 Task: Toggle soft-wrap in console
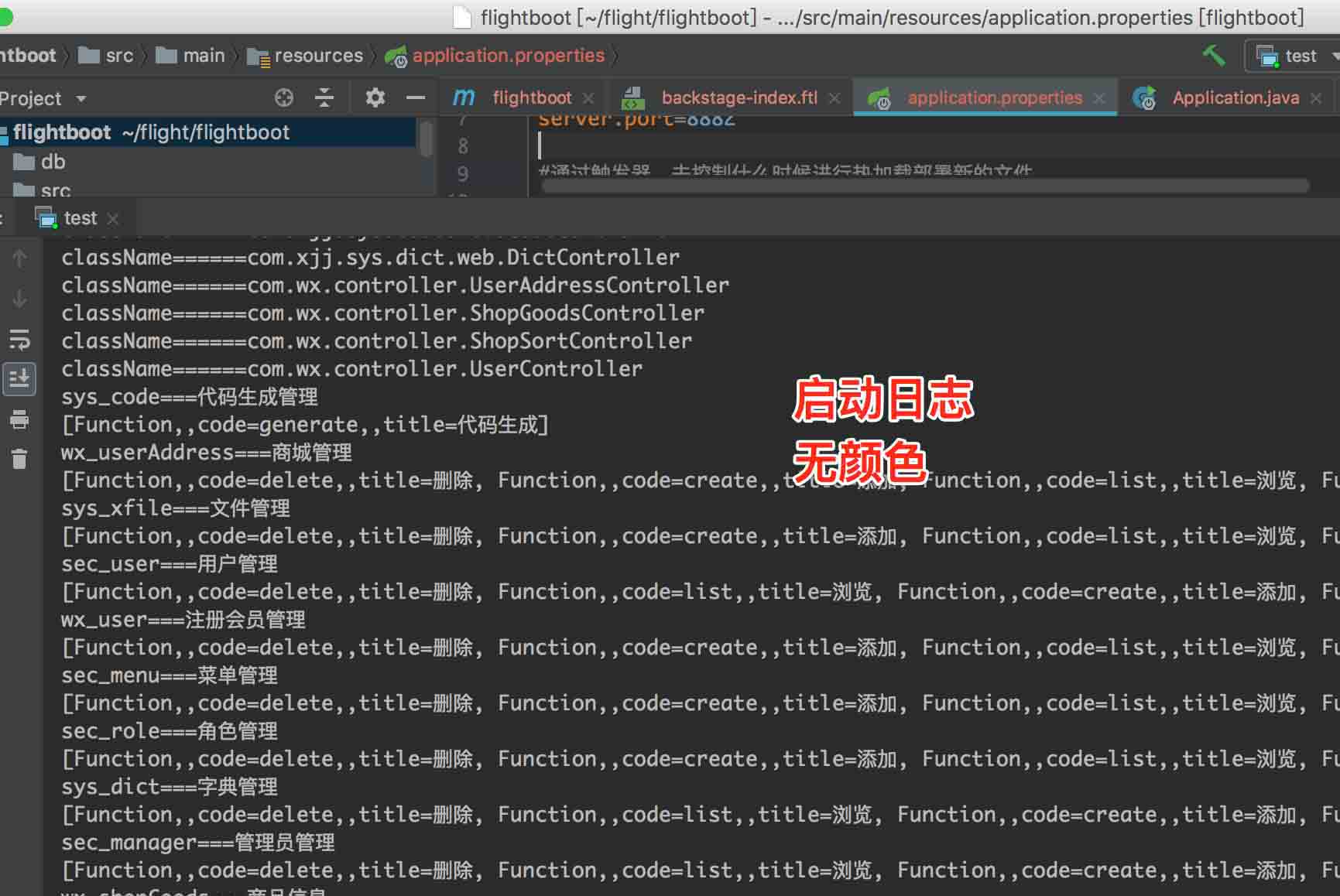tap(19, 340)
